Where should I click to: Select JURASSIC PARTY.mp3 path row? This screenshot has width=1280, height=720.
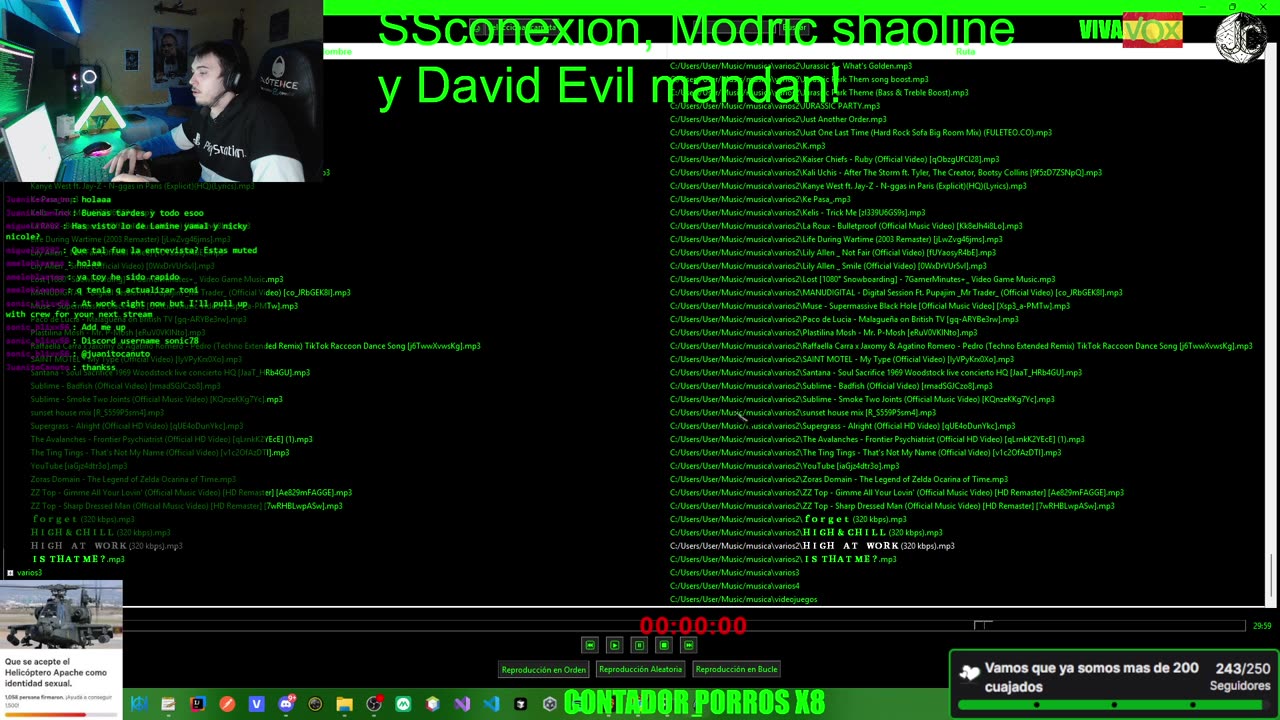(774, 106)
